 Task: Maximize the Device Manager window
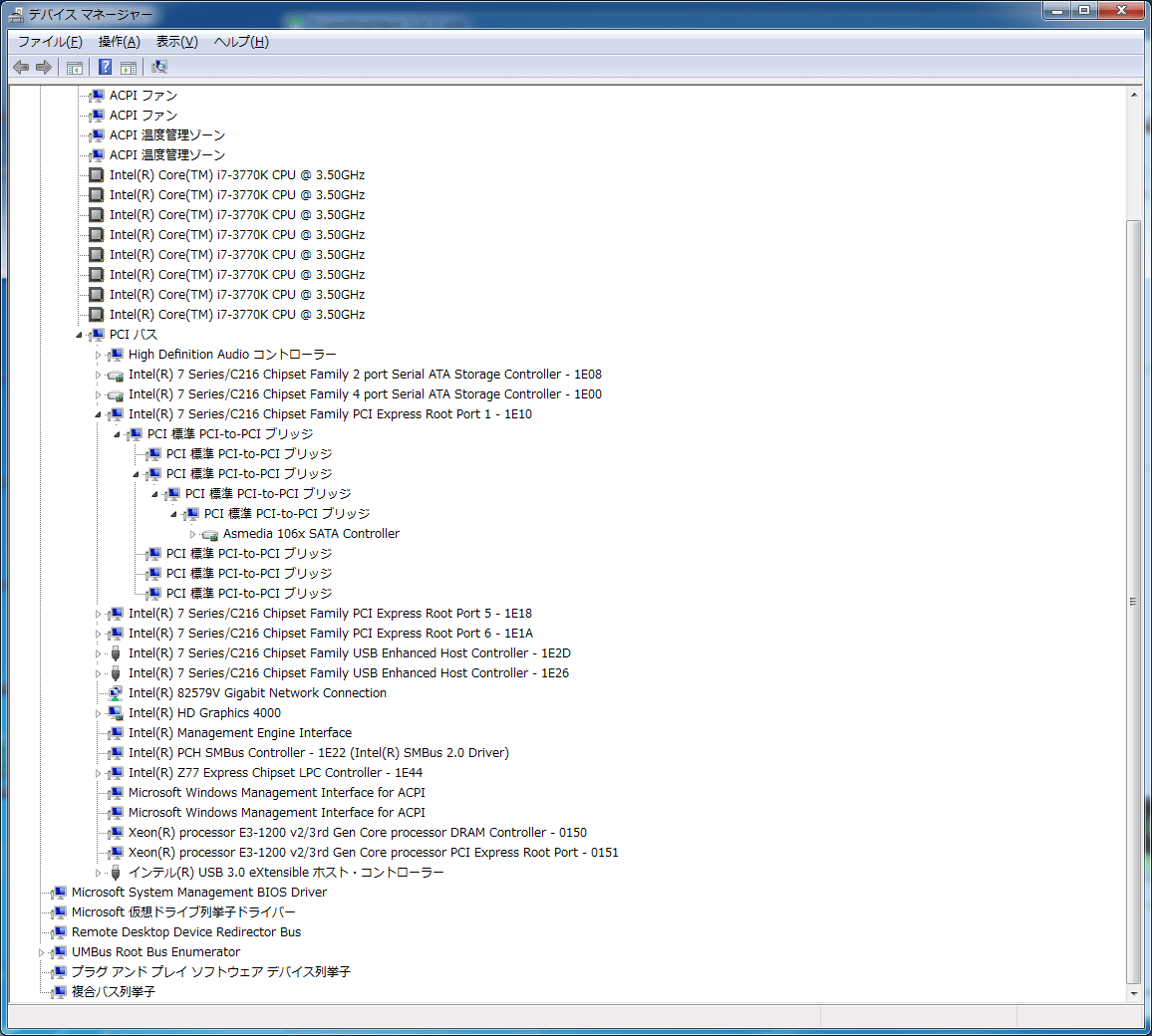click(1084, 10)
